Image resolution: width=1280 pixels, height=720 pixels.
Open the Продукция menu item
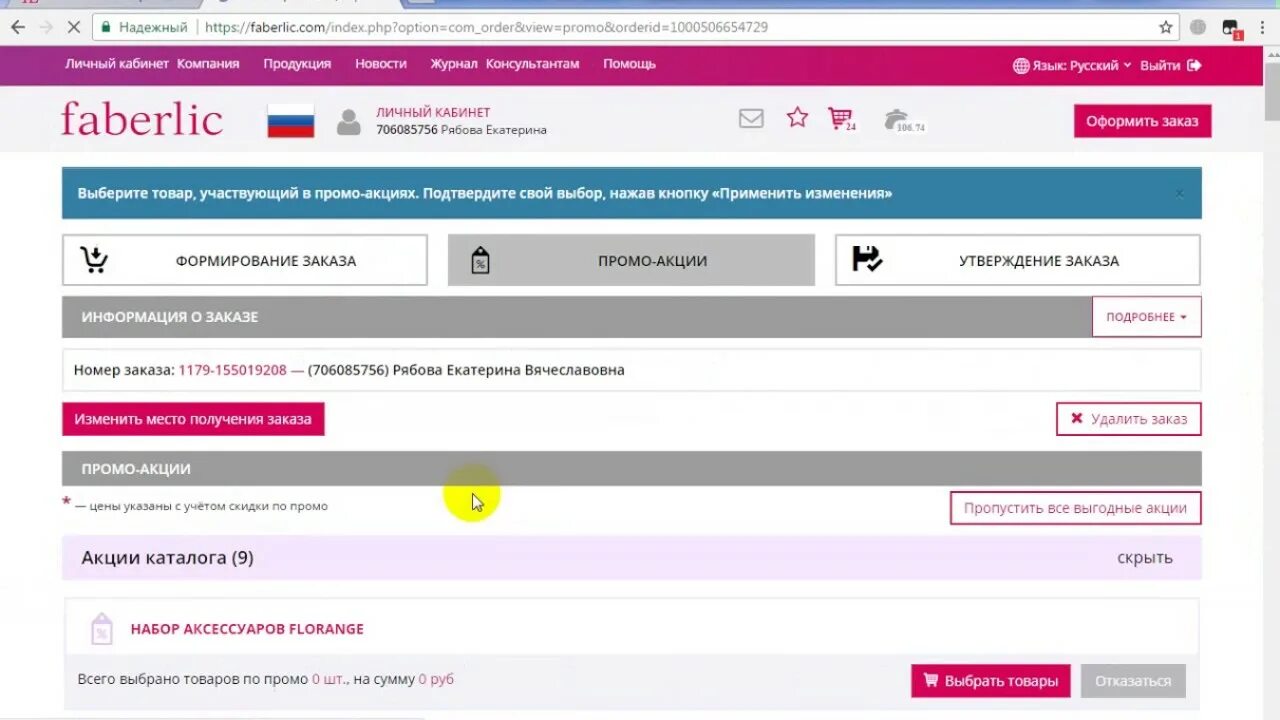click(x=297, y=63)
